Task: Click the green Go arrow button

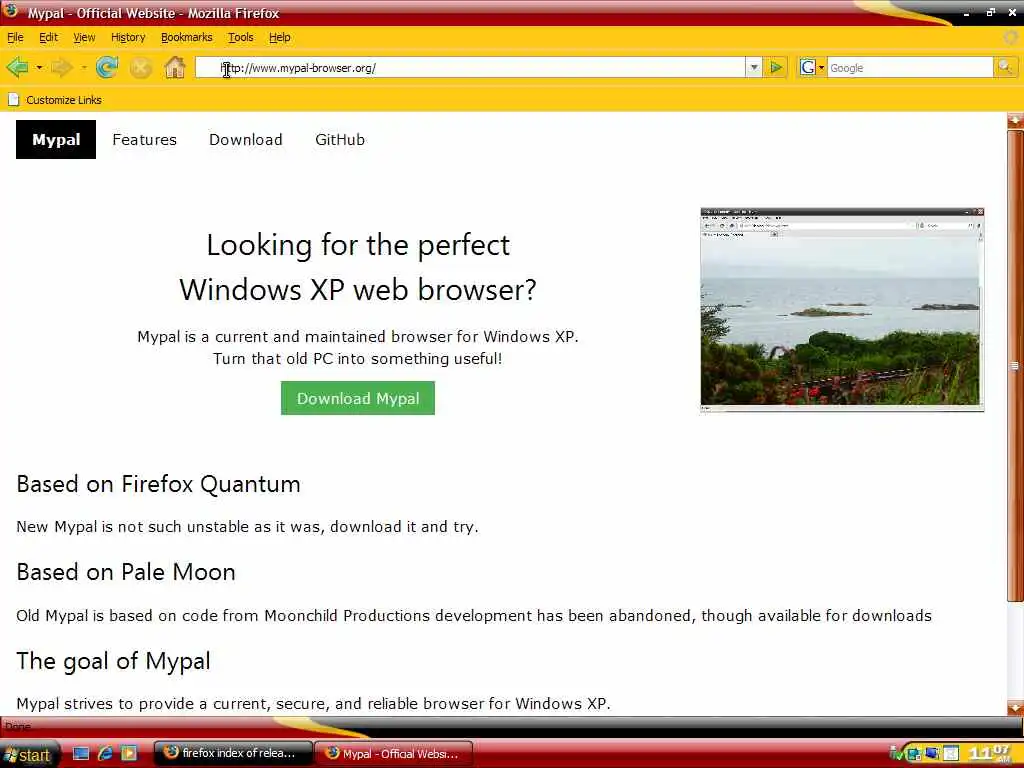Action: click(776, 67)
